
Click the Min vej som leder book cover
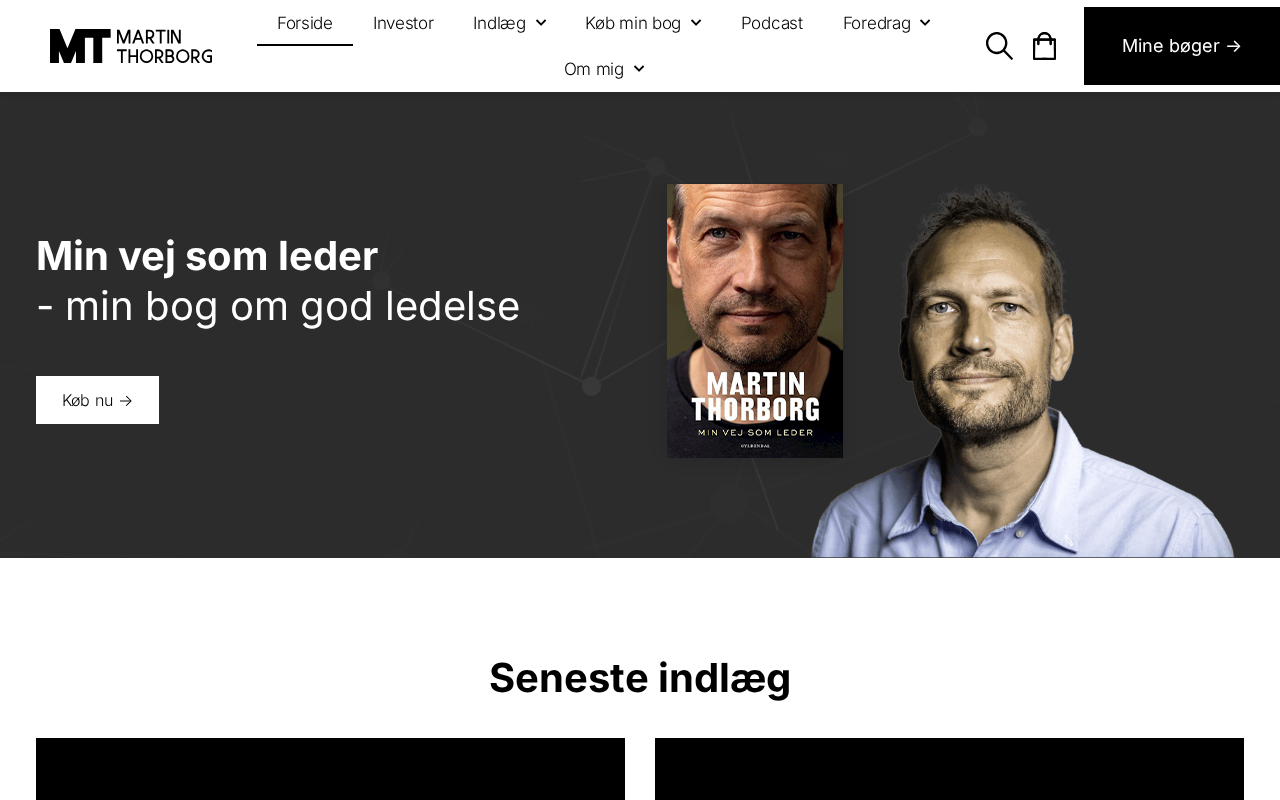(x=755, y=321)
